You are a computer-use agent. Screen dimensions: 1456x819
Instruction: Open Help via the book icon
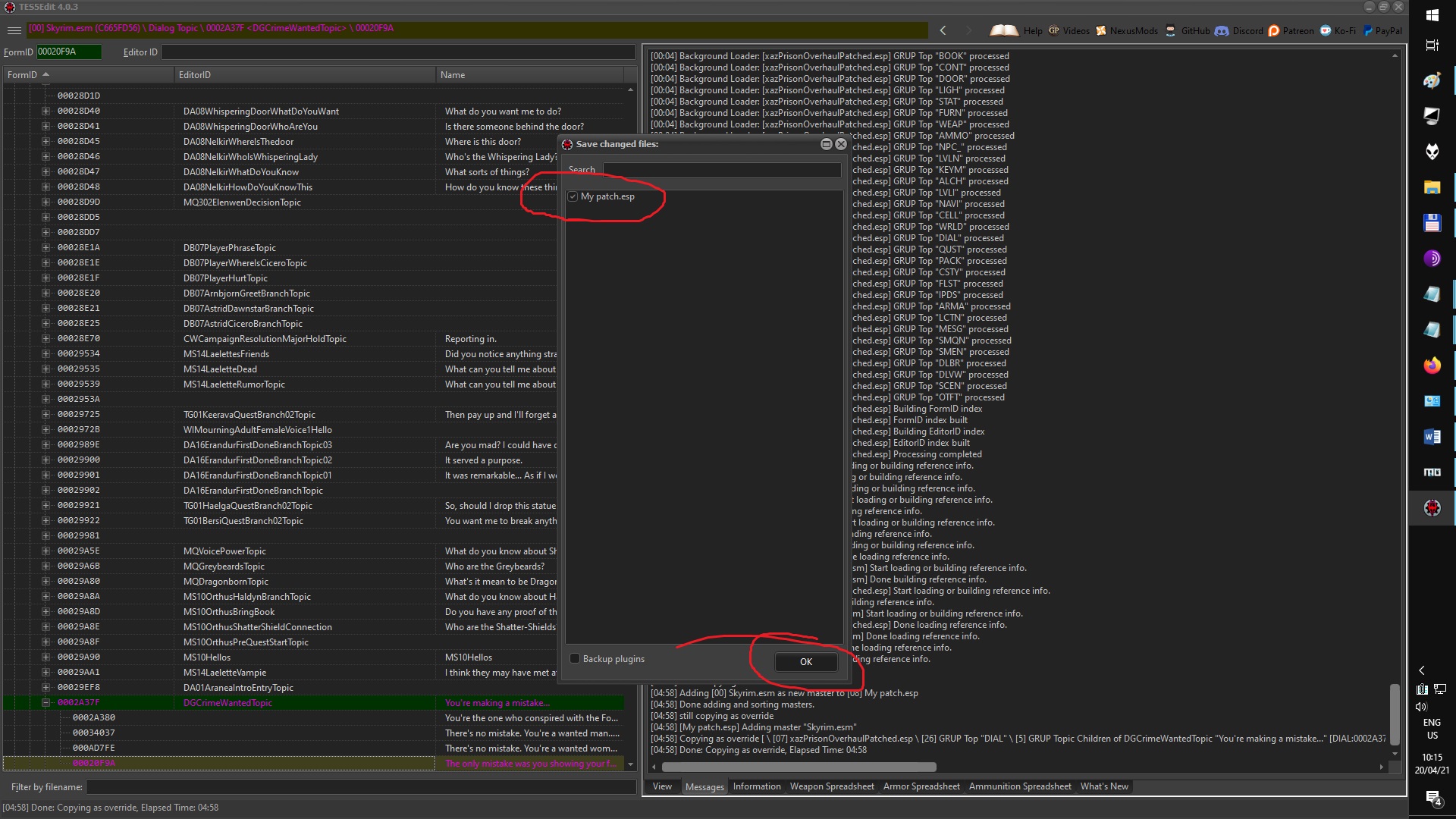pyautogui.click(x=1004, y=30)
